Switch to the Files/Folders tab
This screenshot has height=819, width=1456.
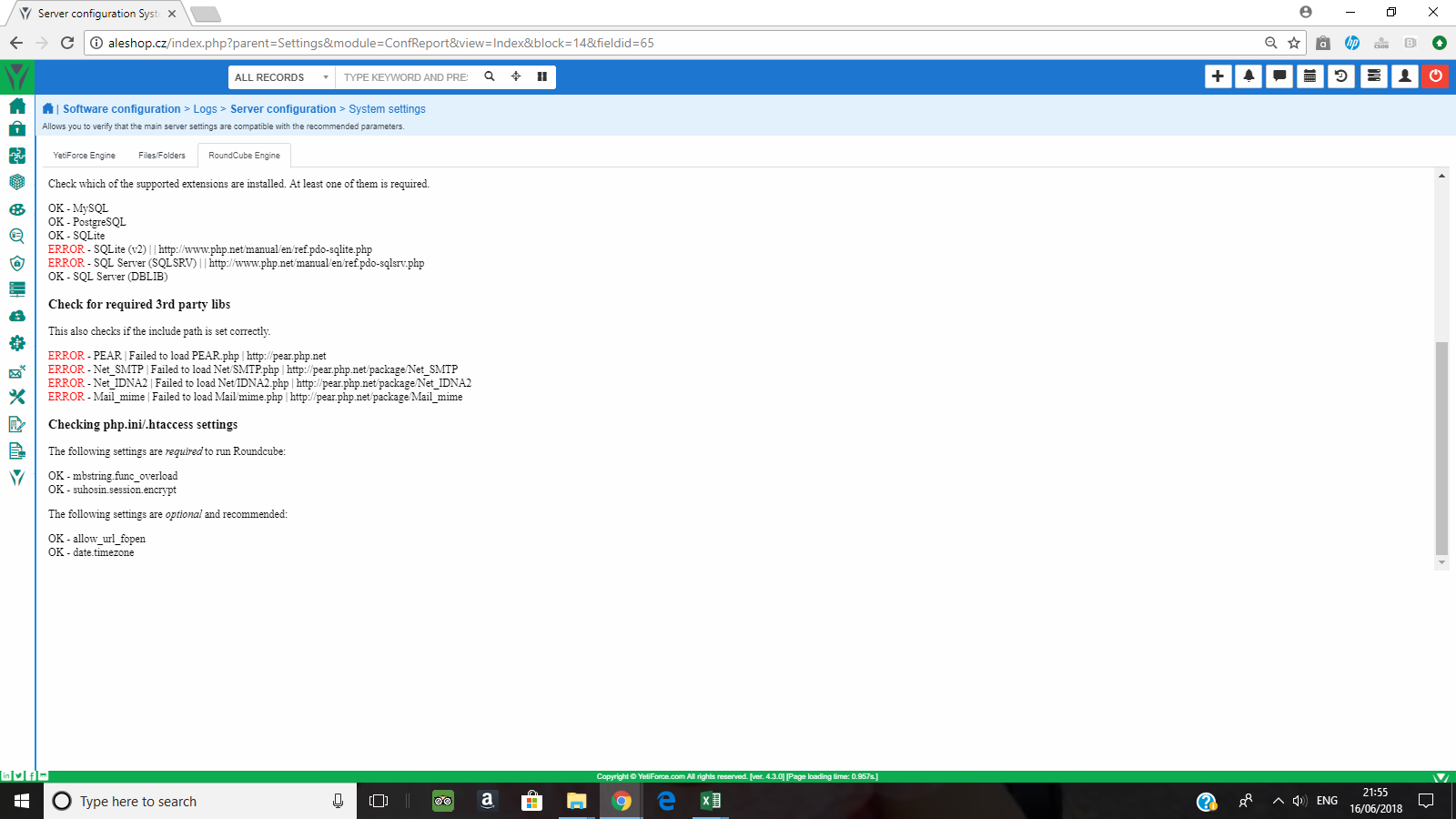click(161, 155)
